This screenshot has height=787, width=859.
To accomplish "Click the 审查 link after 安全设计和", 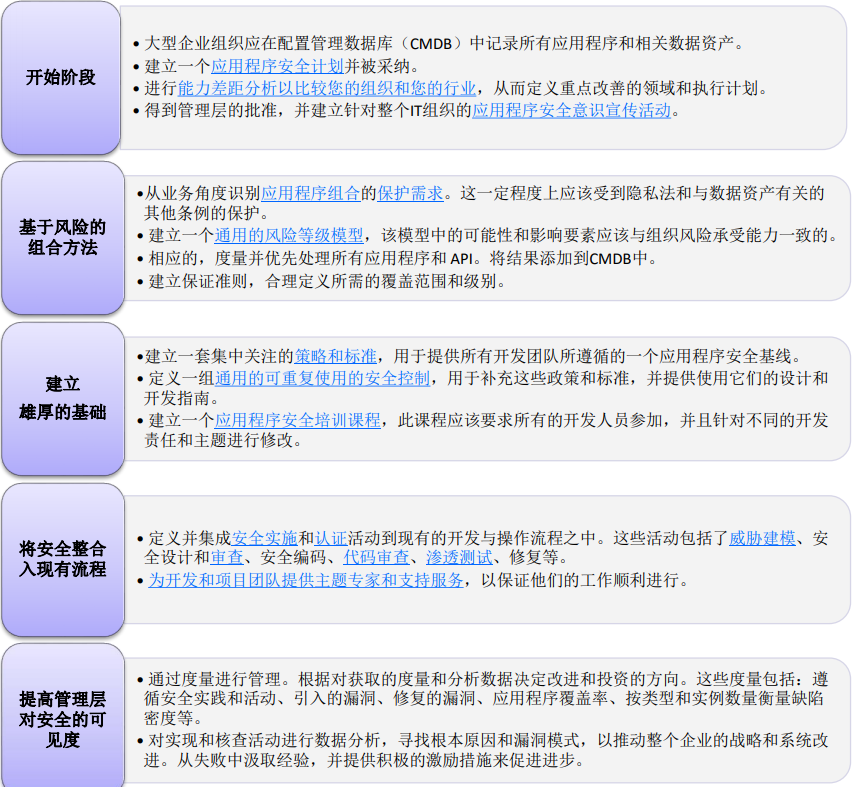I will pos(227,558).
